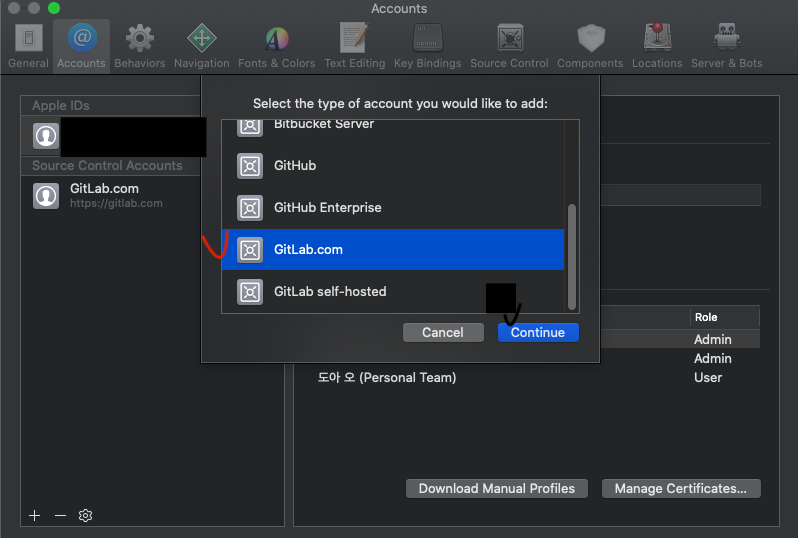This screenshot has height=538, width=798.
Task: Choose GitLab self-hosted account type
Action: [x=393, y=292]
